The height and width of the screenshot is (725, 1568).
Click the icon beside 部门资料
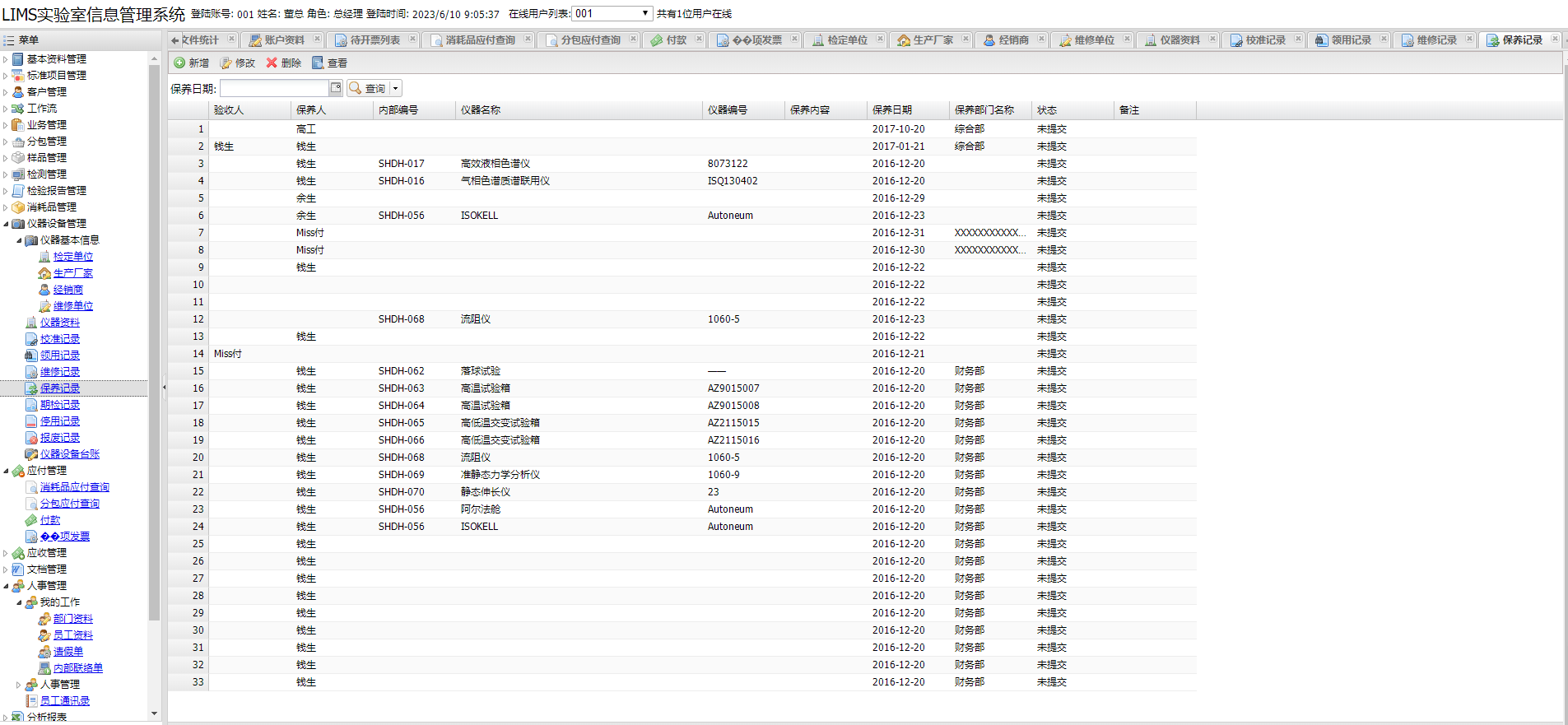click(44, 619)
